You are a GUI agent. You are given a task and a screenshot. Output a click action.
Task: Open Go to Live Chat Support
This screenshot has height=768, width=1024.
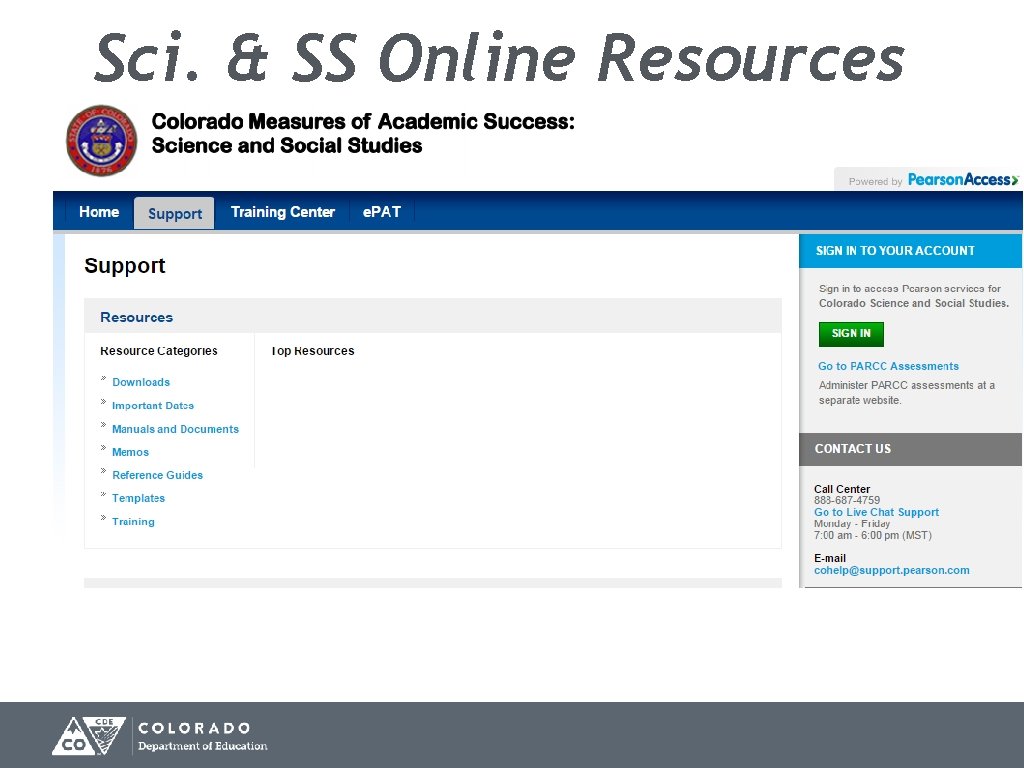[876, 513]
